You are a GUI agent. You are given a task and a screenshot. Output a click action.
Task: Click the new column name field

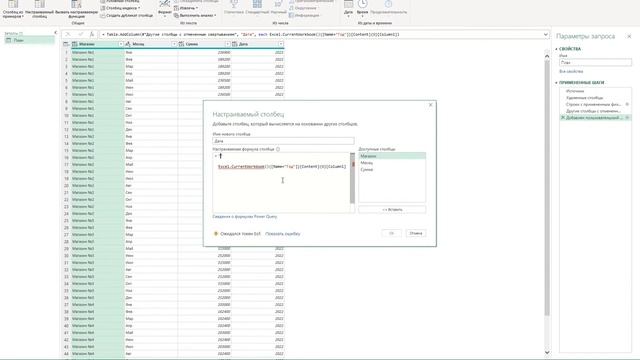(x=283, y=141)
